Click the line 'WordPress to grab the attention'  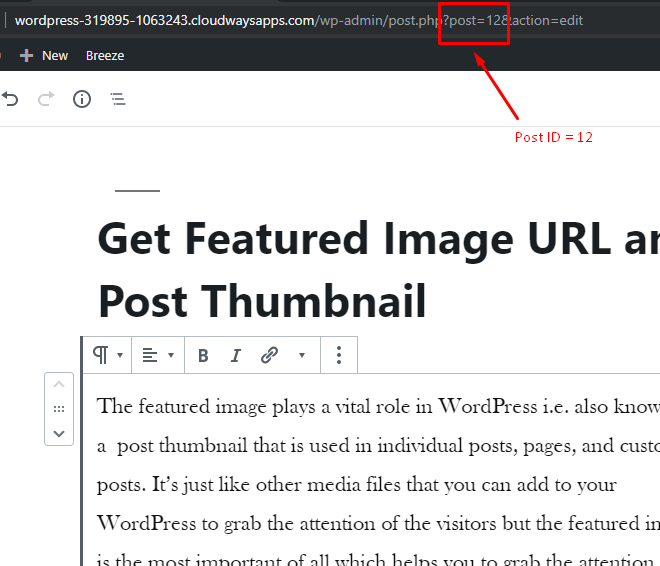[379, 524]
